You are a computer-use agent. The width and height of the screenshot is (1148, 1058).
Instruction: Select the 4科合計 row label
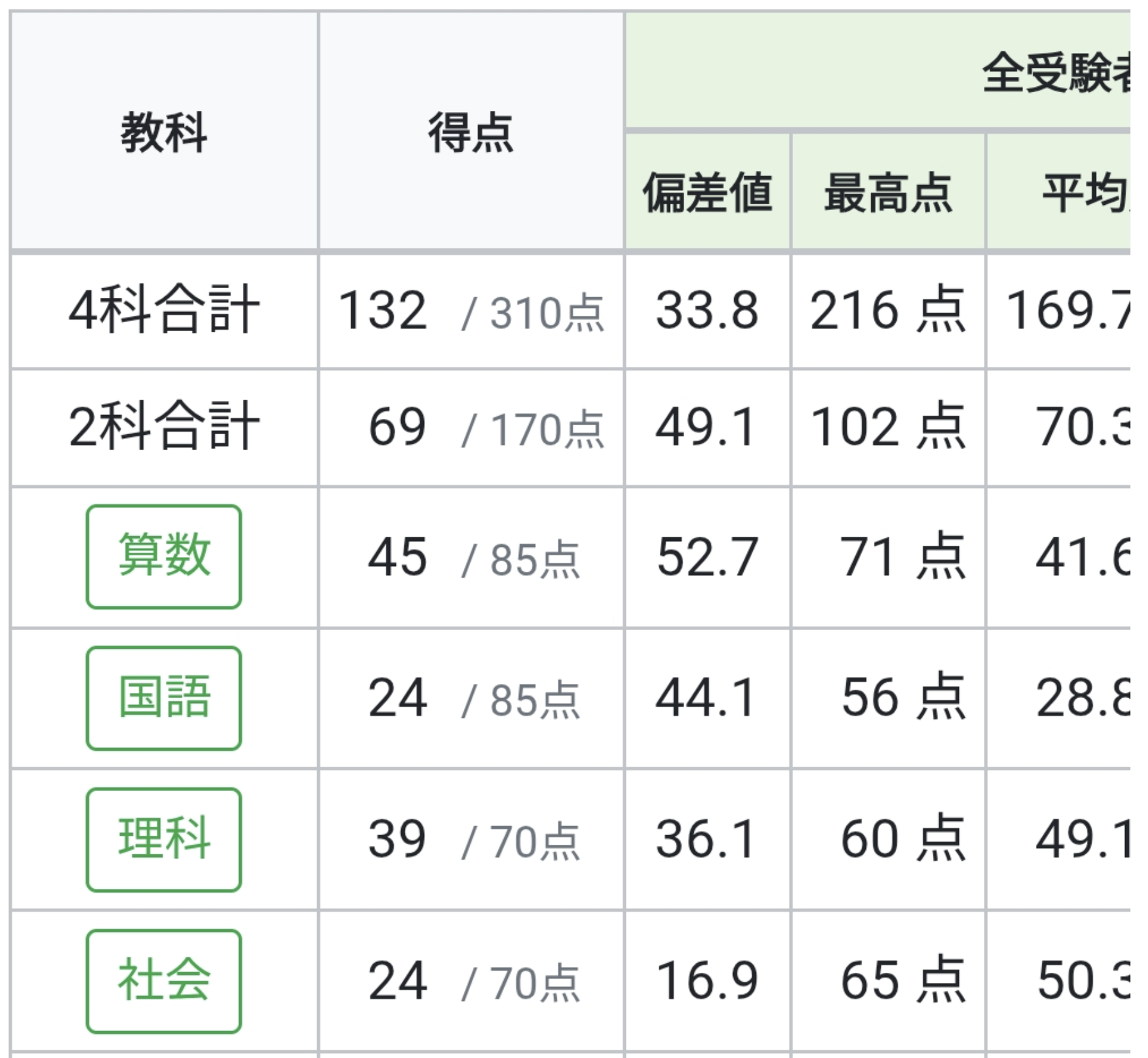click(x=164, y=311)
